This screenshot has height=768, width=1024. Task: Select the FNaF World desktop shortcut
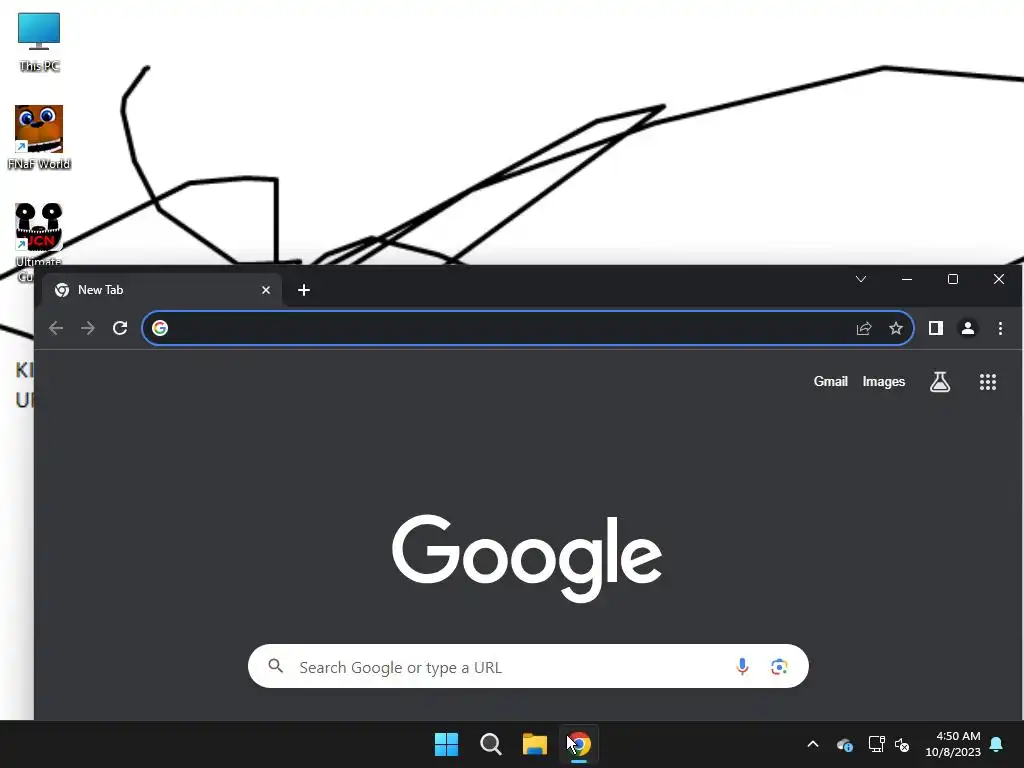pos(39,138)
